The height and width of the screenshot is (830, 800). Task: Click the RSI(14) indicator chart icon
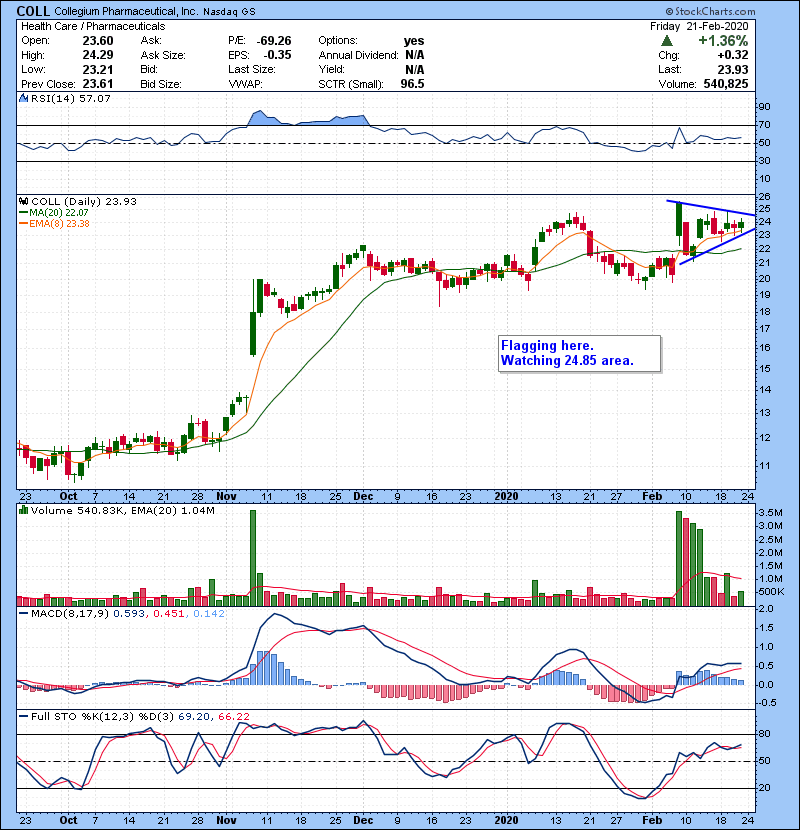point(23,98)
